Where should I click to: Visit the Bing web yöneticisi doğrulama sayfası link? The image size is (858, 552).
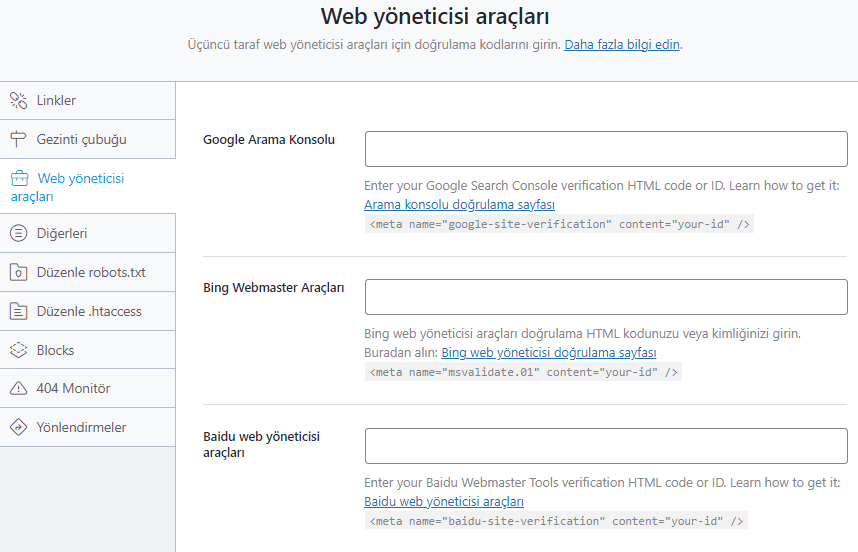tap(548, 353)
